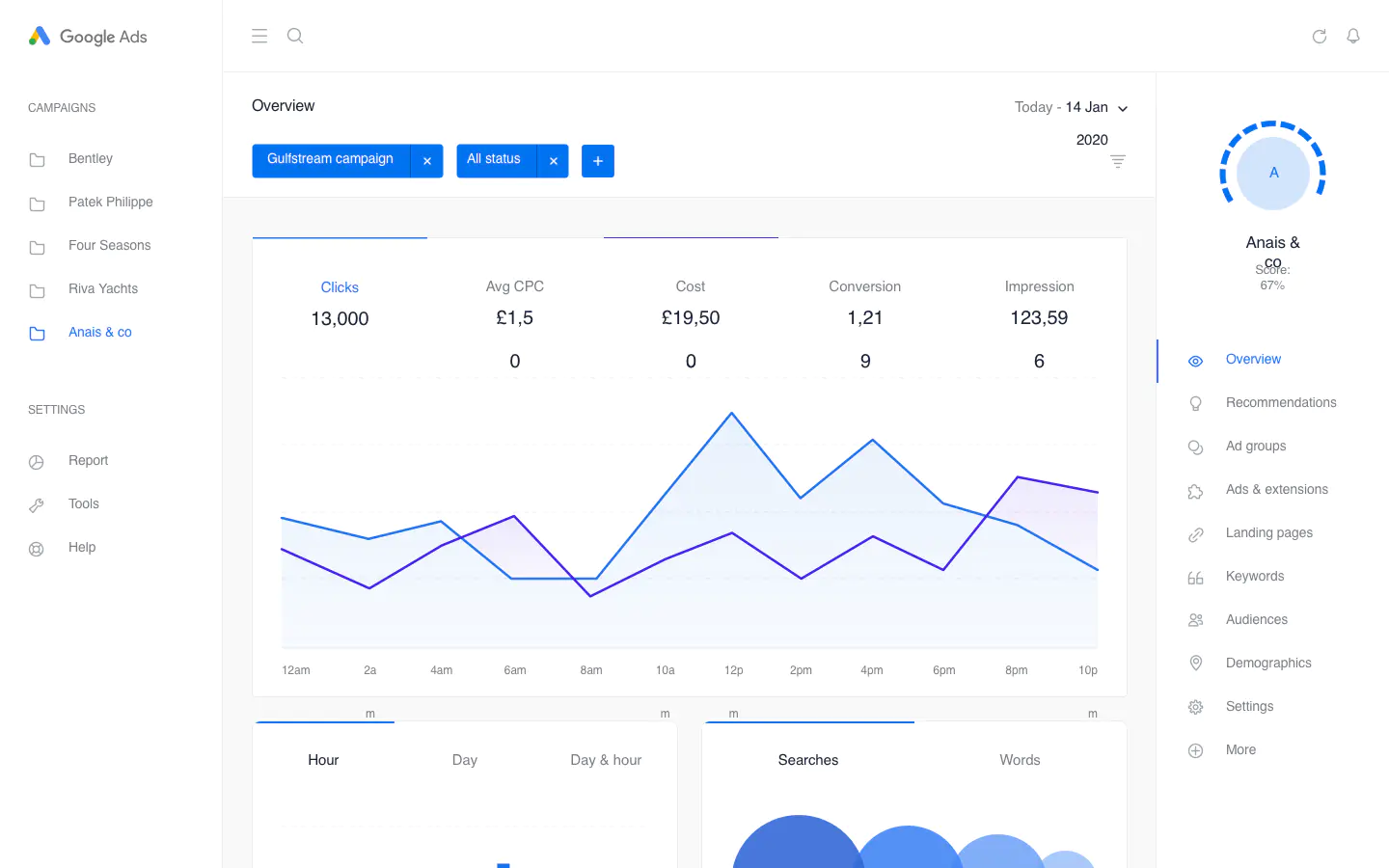The height and width of the screenshot is (868, 1389).
Task: Select the Conversion metric tab
Action: [x=865, y=286]
